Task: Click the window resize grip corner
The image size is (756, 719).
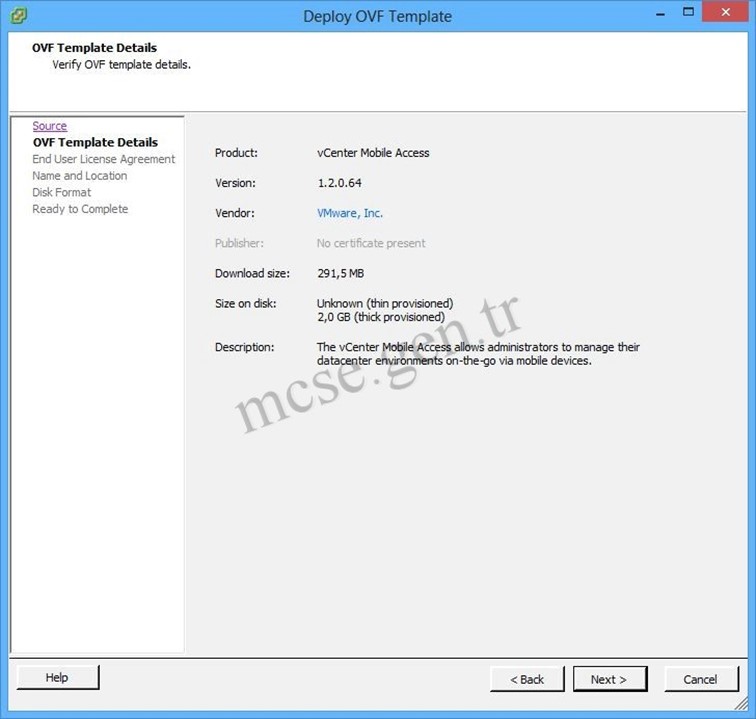Action: 742,704
